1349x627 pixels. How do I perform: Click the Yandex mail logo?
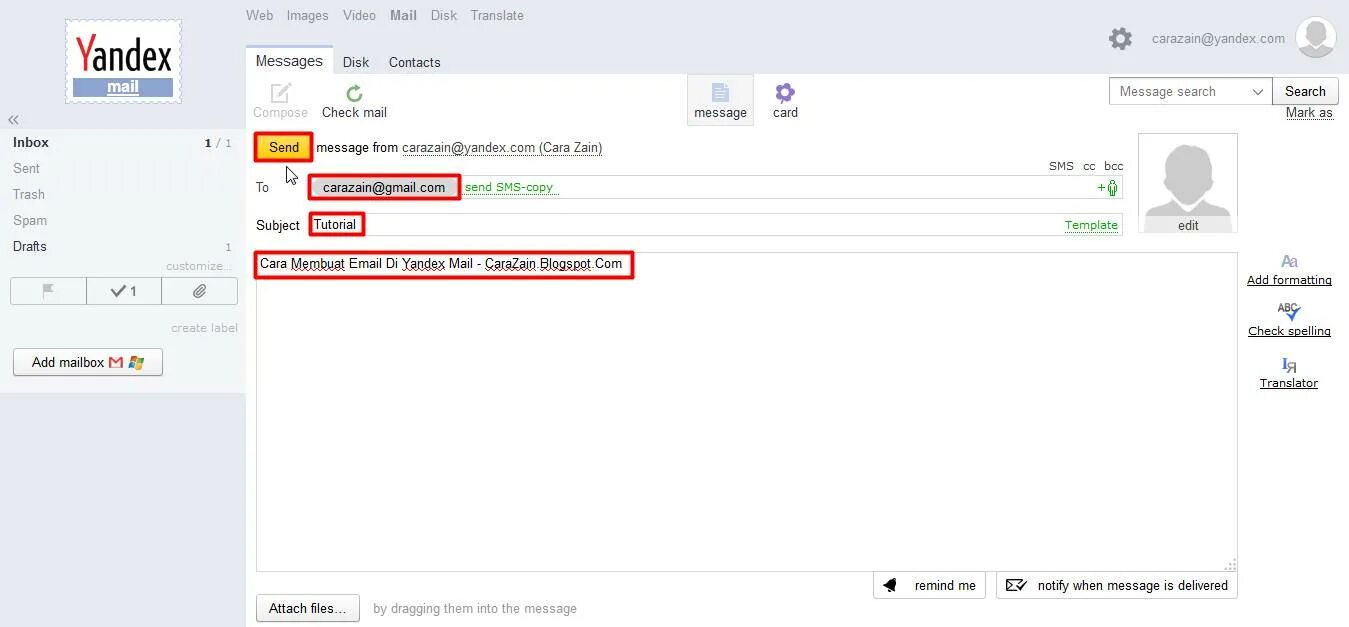click(x=124, y=61)
